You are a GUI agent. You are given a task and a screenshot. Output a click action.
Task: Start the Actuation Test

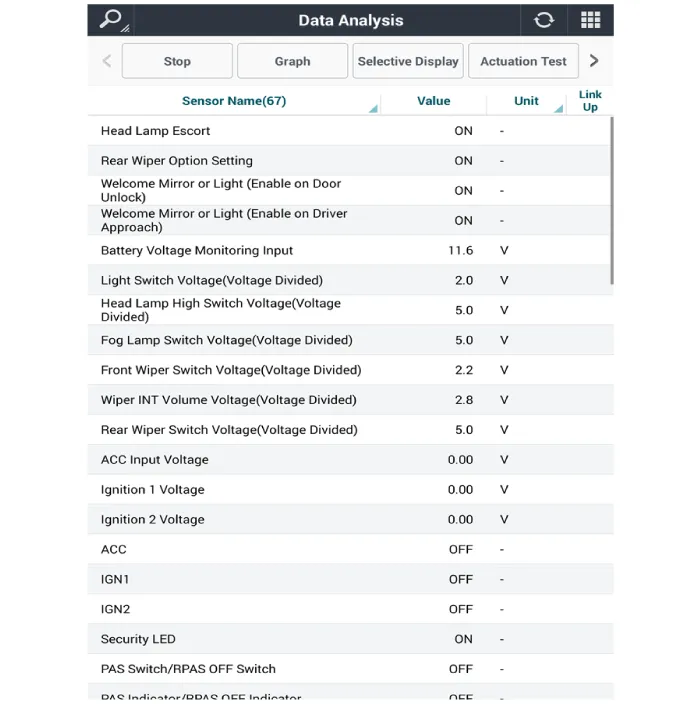click(x=523, y=61)
